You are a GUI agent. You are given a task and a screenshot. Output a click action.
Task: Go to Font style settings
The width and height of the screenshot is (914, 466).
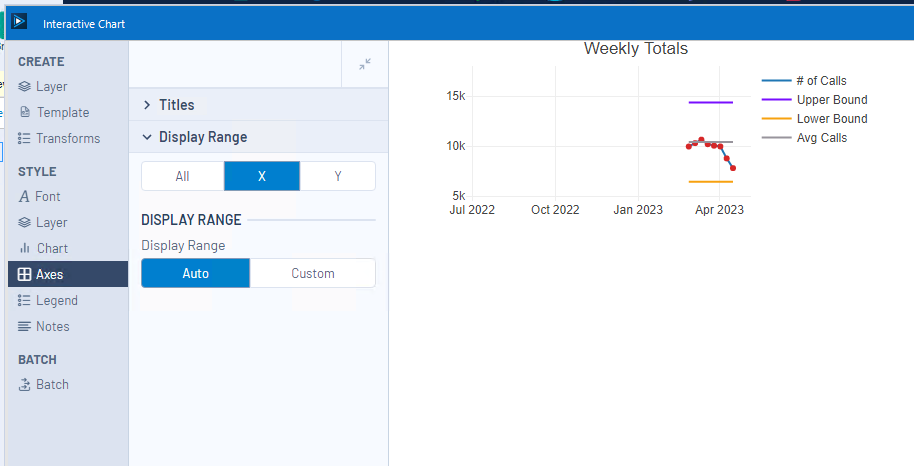coord(48,197)
